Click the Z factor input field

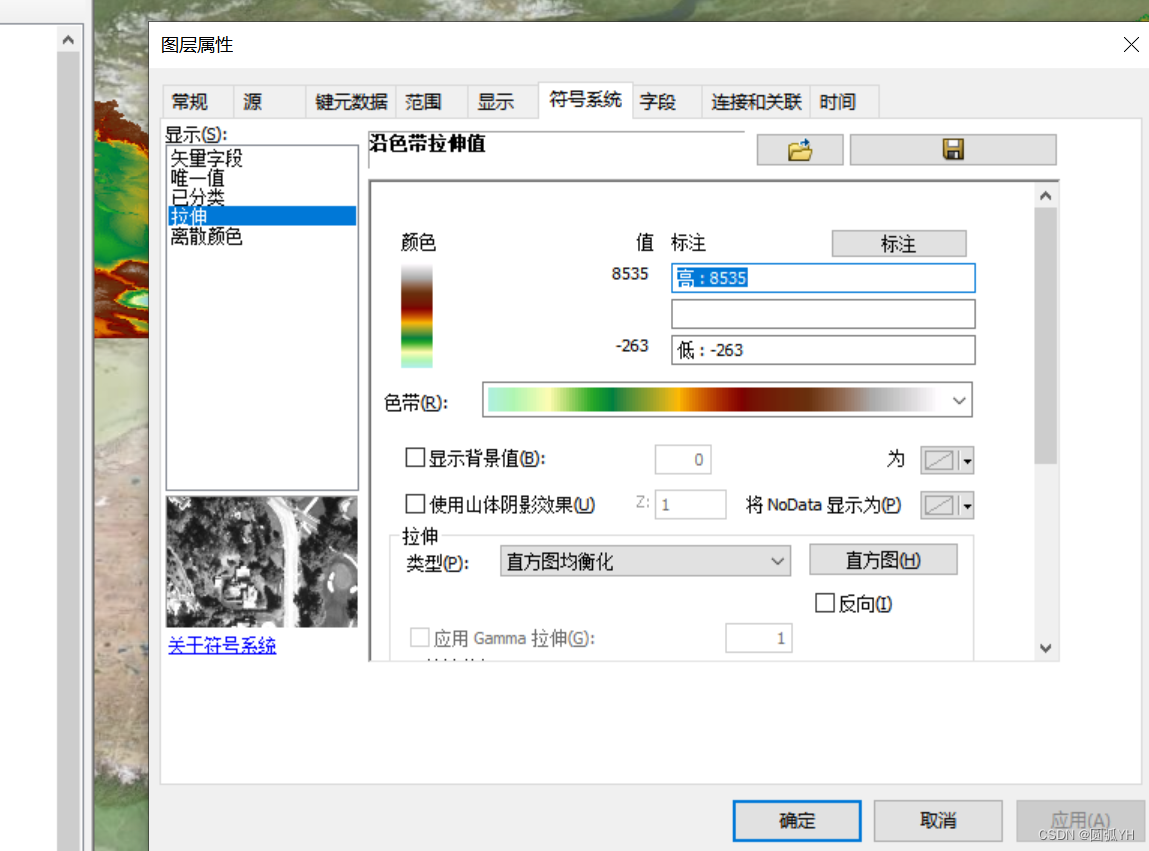(690, 504)
